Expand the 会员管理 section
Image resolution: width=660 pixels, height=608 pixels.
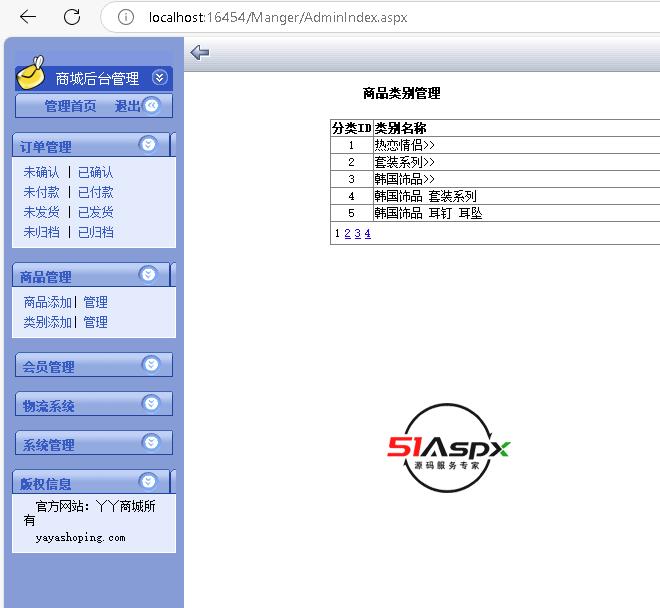(151, 364)
